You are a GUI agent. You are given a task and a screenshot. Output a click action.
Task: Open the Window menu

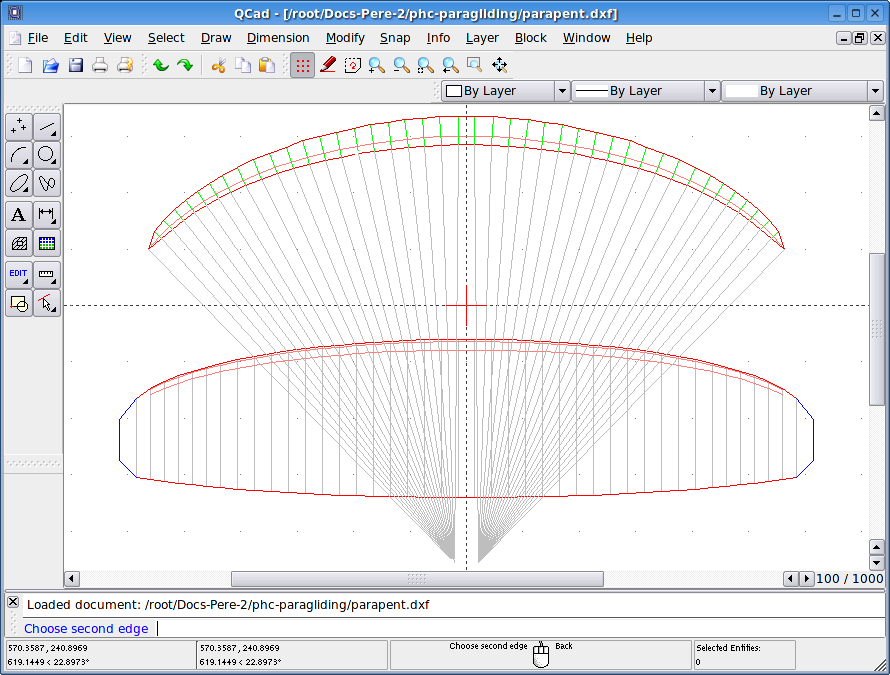tap(586, 38)
